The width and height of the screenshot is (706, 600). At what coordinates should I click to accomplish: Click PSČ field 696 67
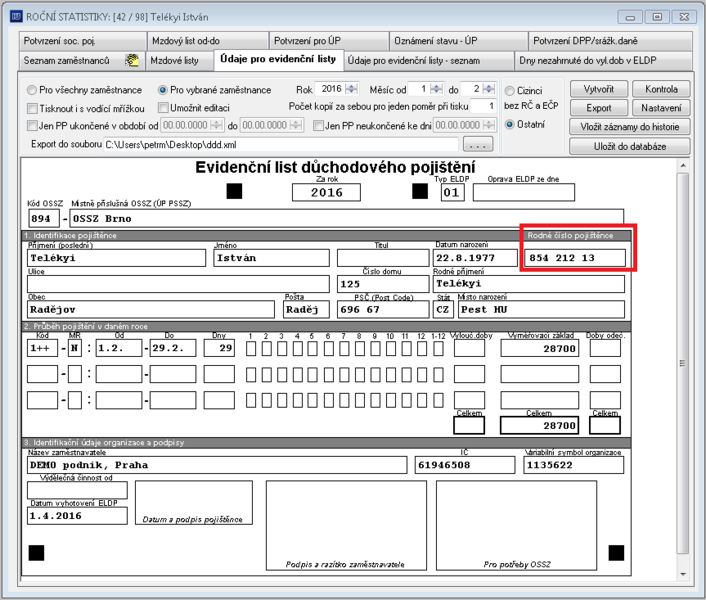(383, 310)
